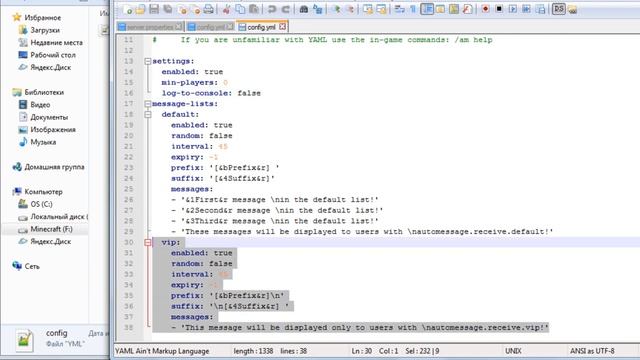Image resolution: width=640 pixels, height=360 pixels.
Task: Select the active config.yml tab
Action: [262, 27]
